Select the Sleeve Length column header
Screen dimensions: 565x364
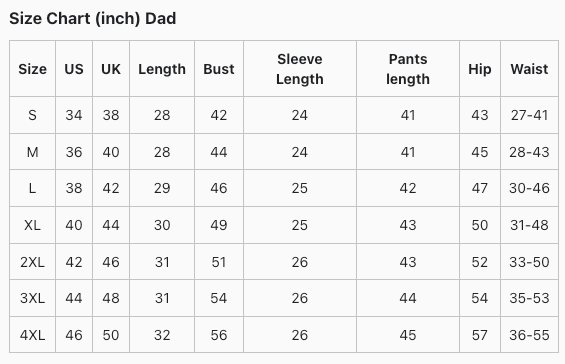300,69
